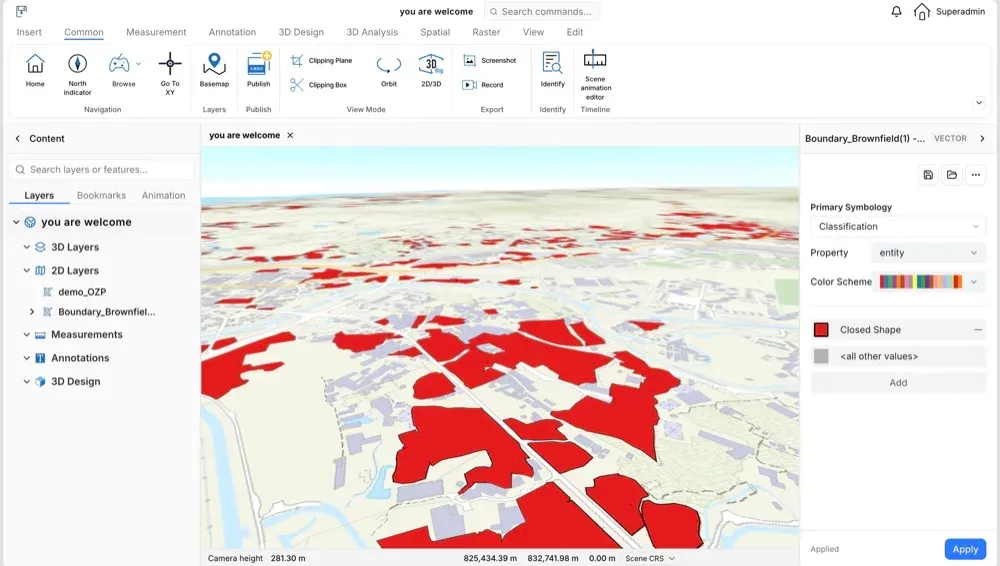Click the red Closed Shape color swatch
This screenshot has width=1000, height=566.
[x=821, y=330]
